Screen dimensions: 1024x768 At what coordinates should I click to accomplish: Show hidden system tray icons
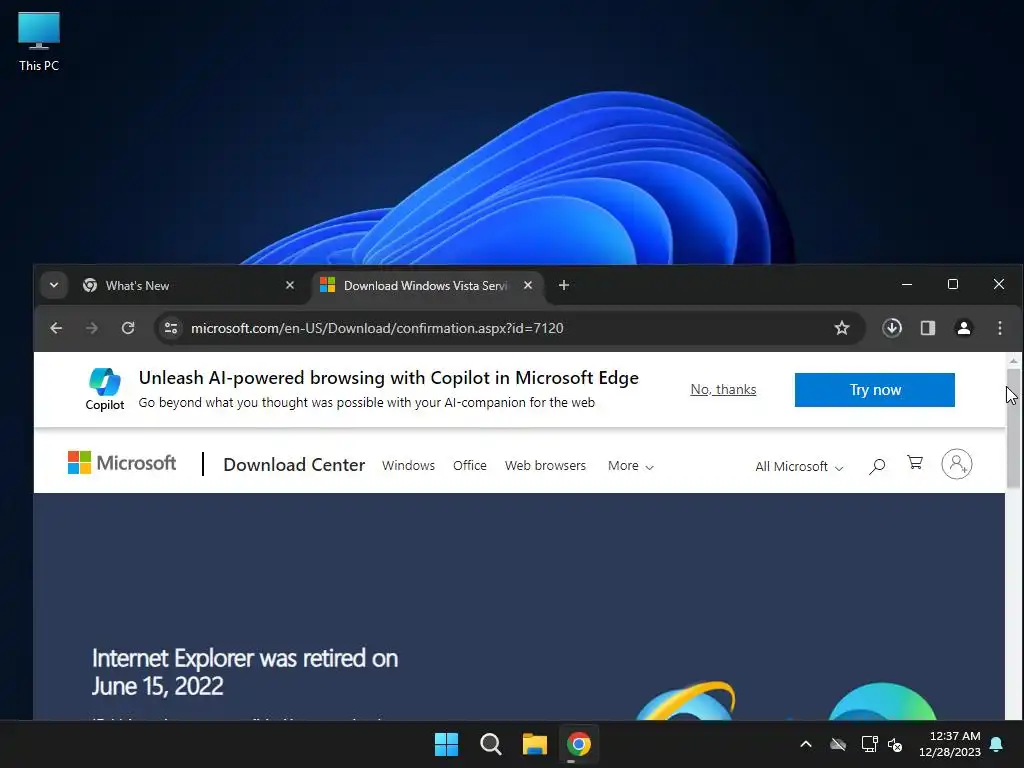coord(806,744)
